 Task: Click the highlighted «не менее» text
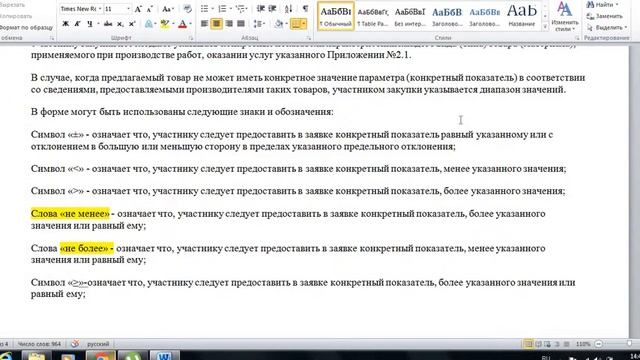click(70, 213)
